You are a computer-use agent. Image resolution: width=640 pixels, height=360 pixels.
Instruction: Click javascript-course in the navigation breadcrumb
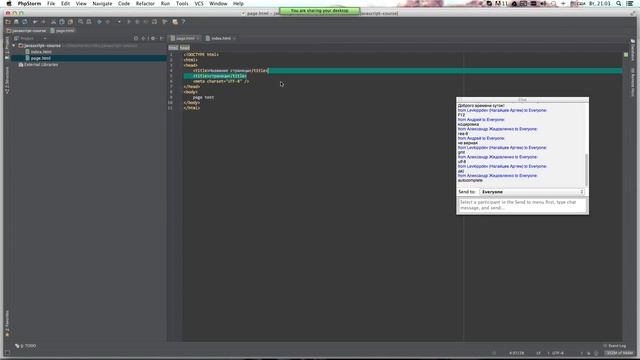[x=26, y=31]
